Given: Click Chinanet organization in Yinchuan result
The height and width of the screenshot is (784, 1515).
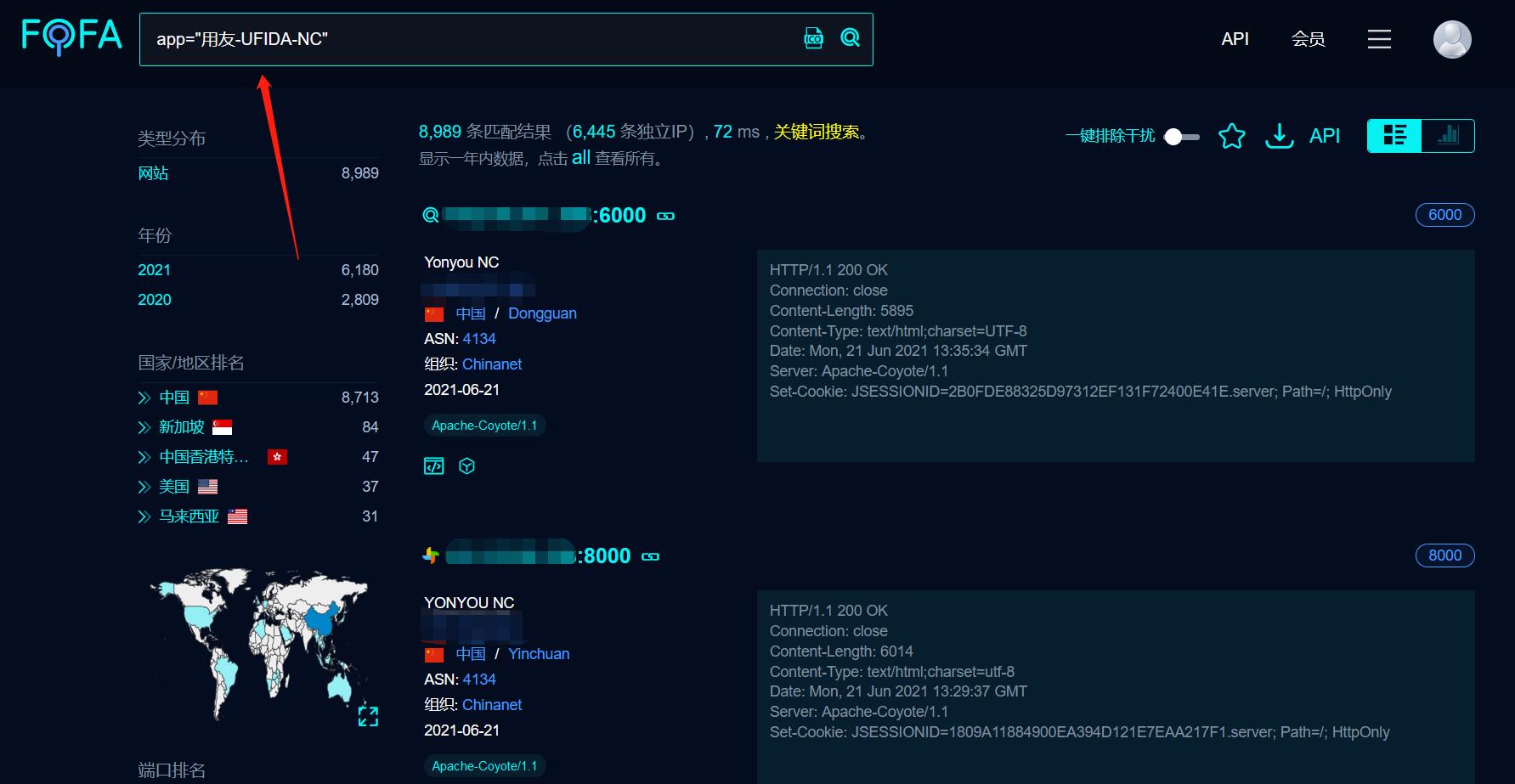Looking at the screenshot, I should [x=492, y=705].
